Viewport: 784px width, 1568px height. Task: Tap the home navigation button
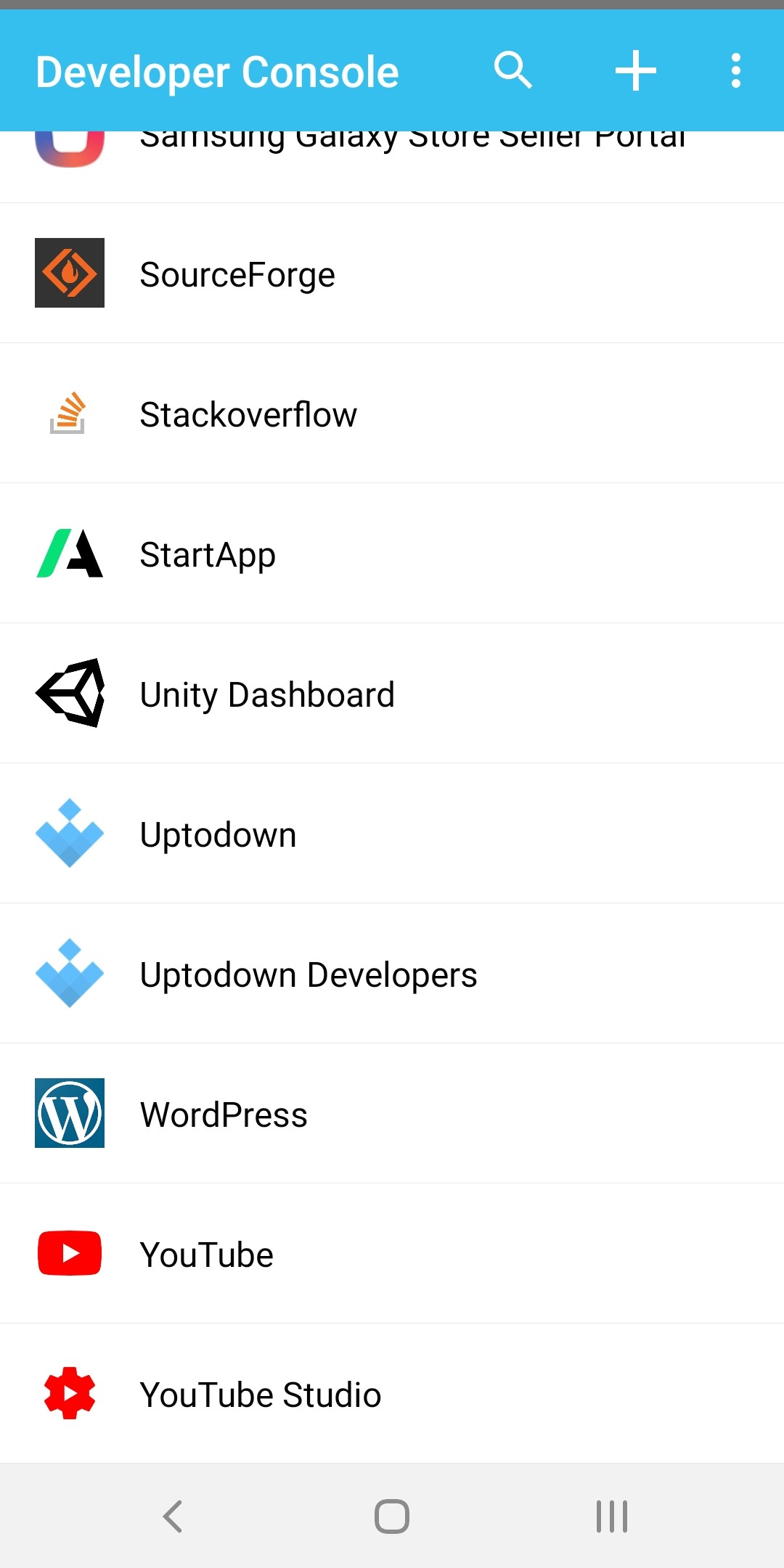coord(392,1516)
